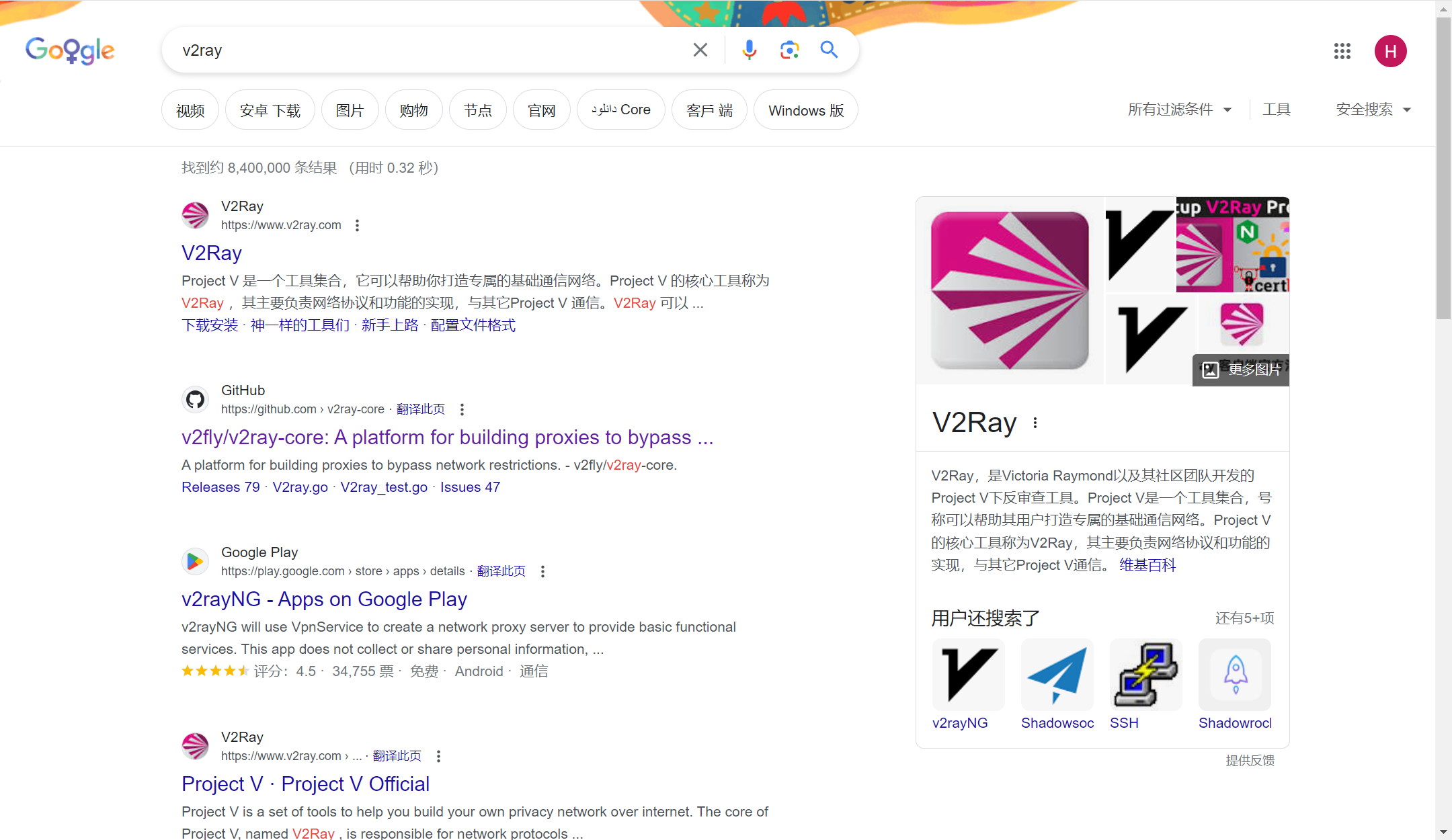Select the 官网 filter chip
This screenshot has height=840, width=1452.
(x=542, y=110)
